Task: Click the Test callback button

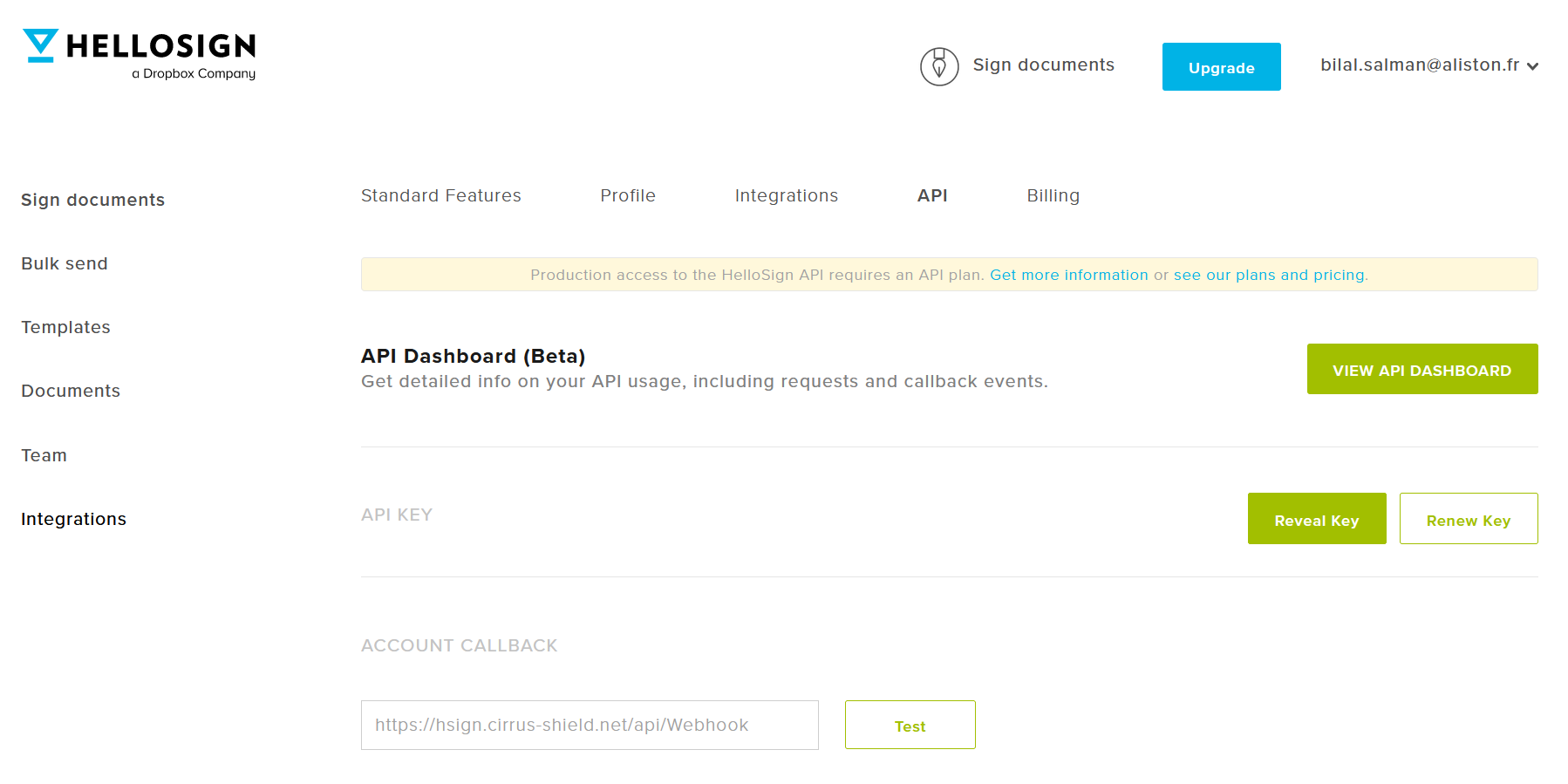Action: point(910,726)
